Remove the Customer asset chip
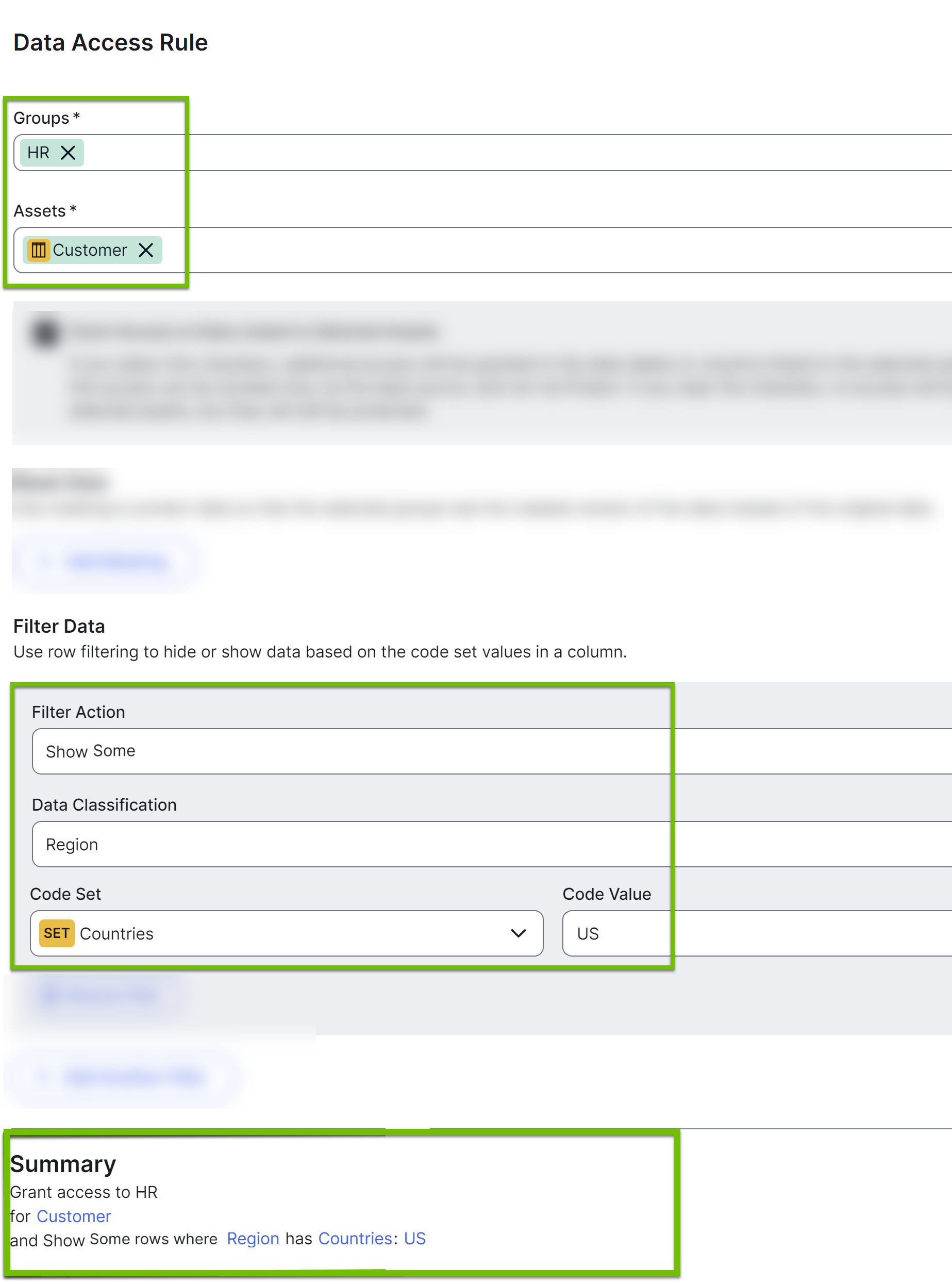The image size is (952, 1284). 146,250
